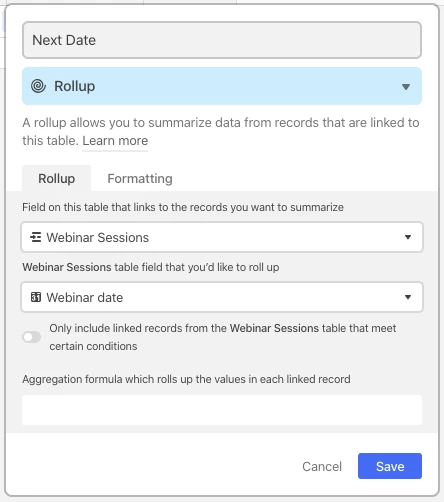Open the Webinar Sessions dropdown arrow
Image resolution: width=444 pixels, height=502 pixels.
(408, 237)
